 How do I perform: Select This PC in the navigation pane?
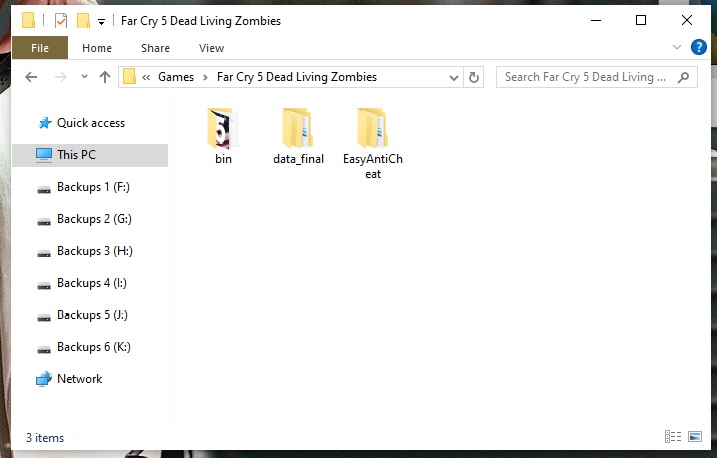pos(91,155)
